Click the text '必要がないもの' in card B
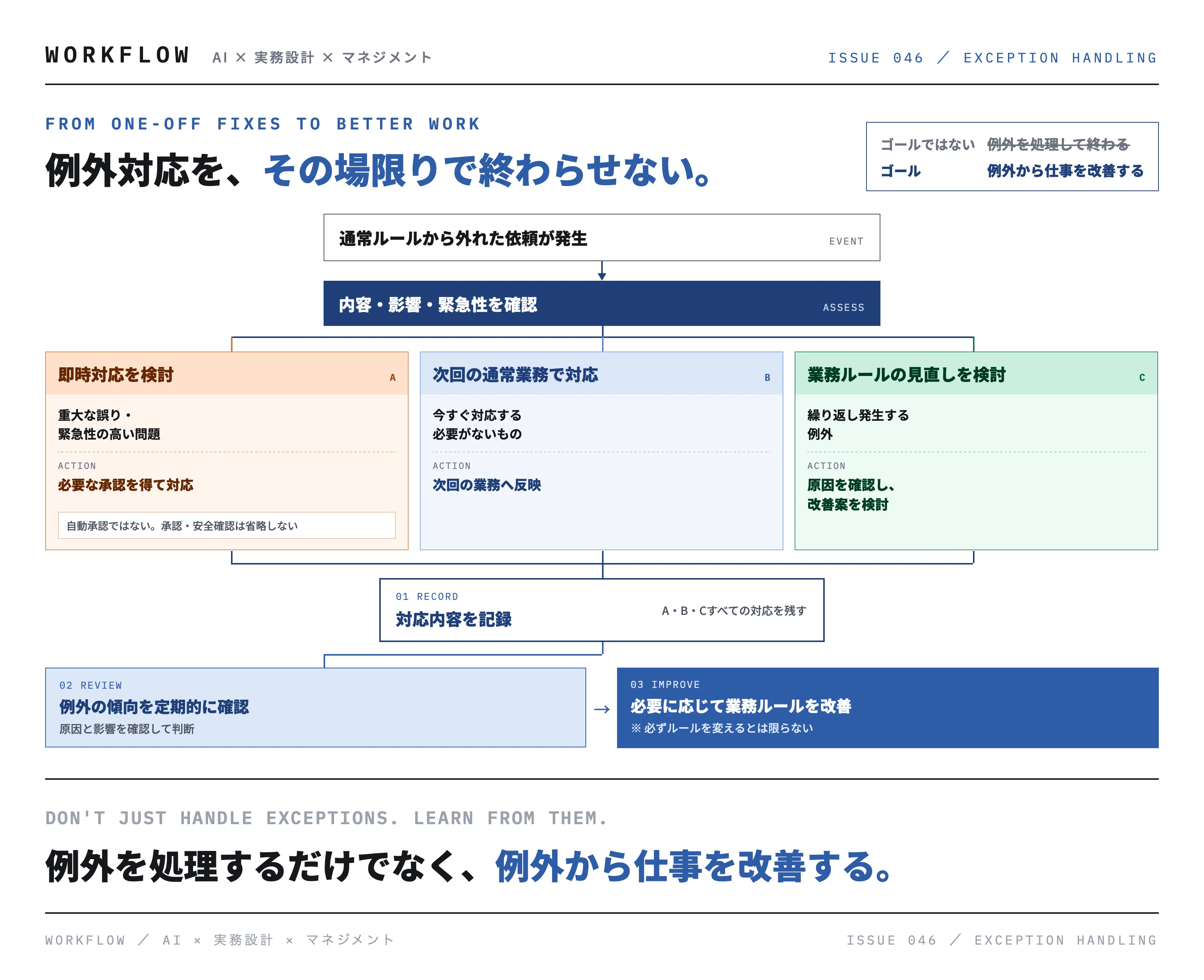This screenshot has height=980, width=1204. (x=477, y=434)
